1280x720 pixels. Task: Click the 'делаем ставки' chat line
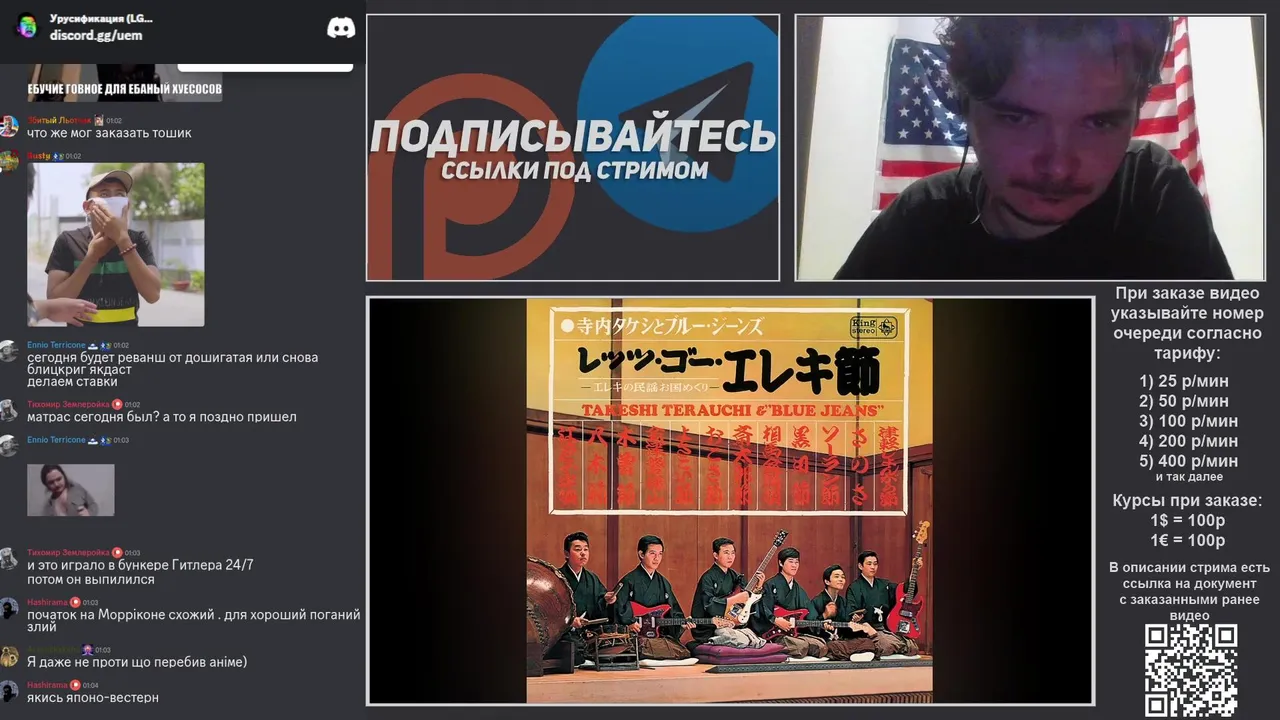[x=72, y=381]
